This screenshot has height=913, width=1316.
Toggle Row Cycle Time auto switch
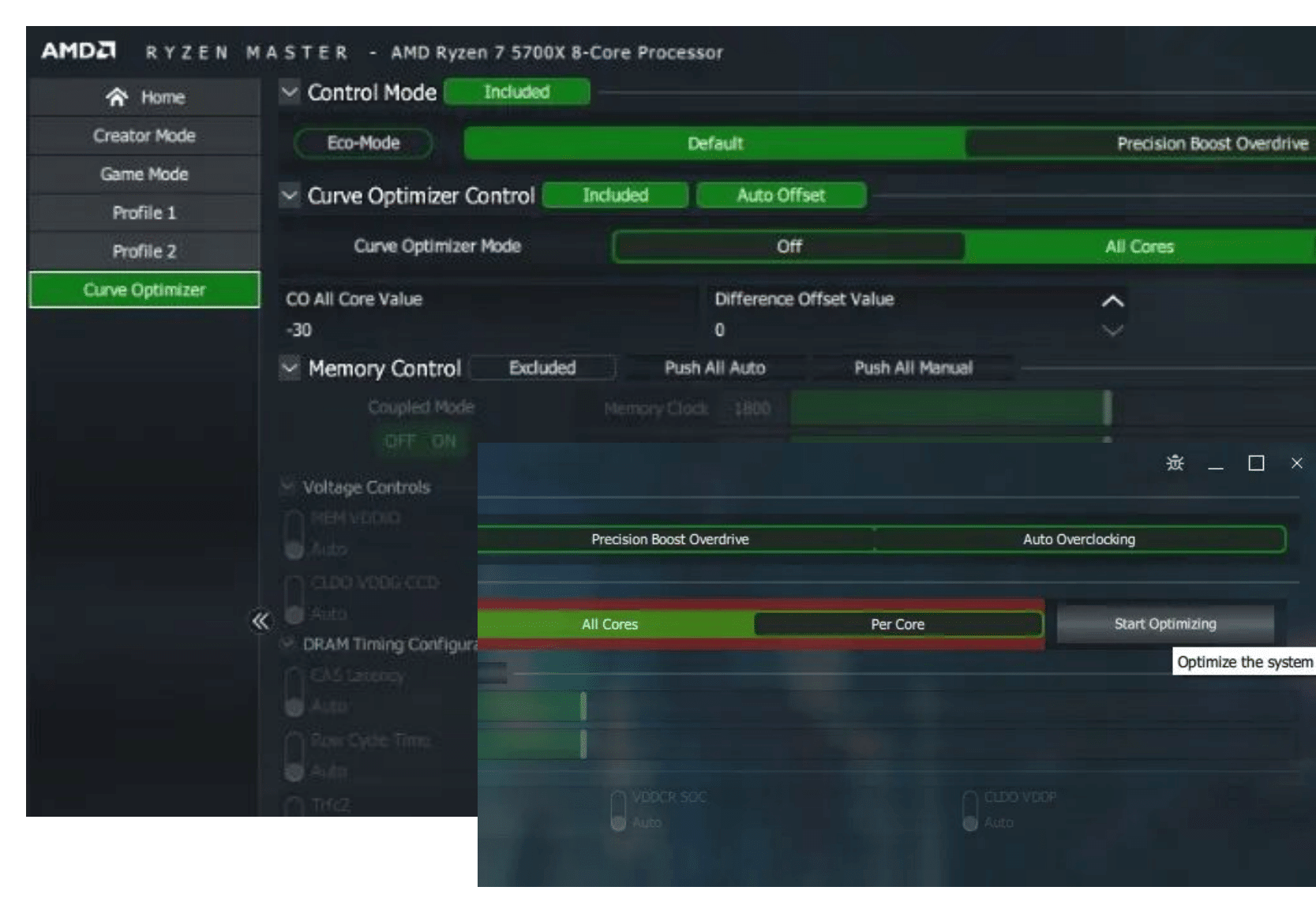tap(294, 756)
